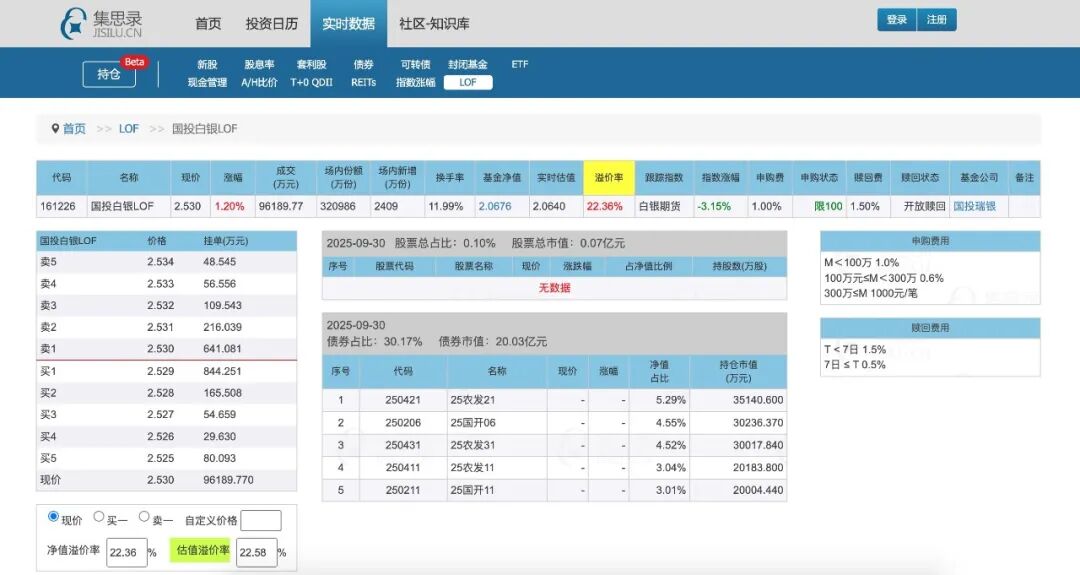Click the 注册 button

937,20
